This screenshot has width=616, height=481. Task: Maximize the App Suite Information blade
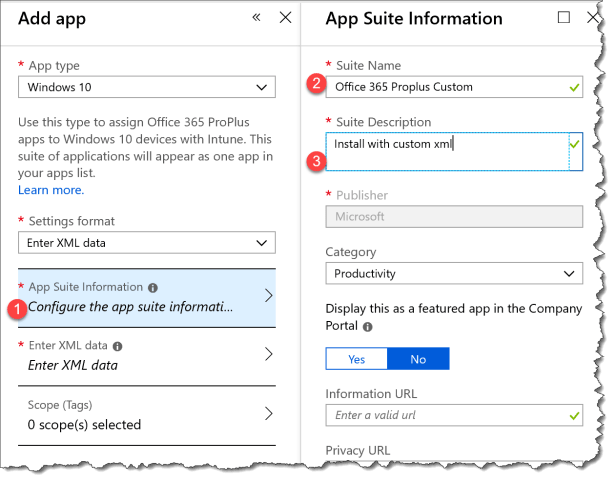point(564,17)
